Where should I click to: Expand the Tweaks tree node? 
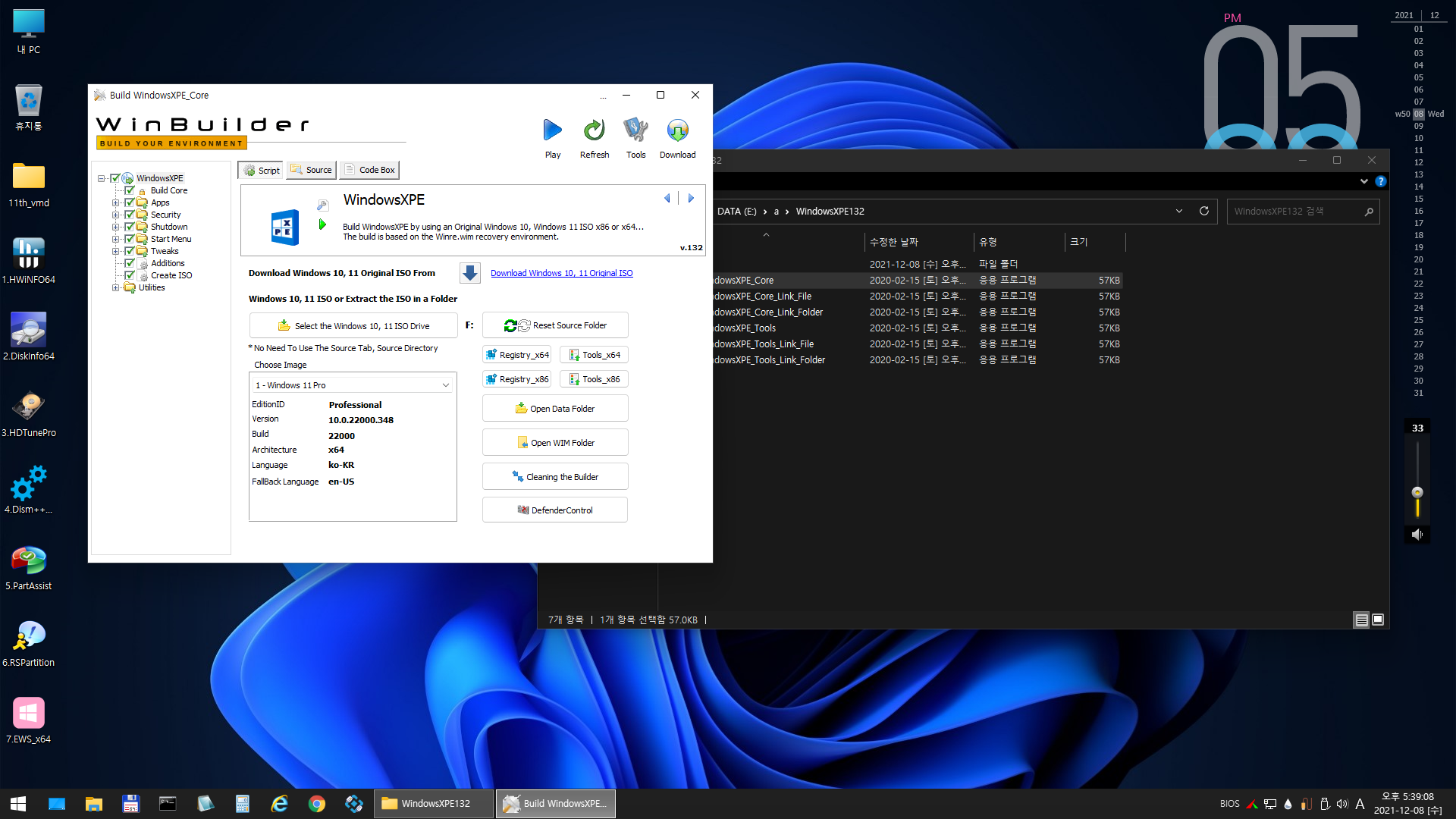pyautogui.click(x=115, y=251)
